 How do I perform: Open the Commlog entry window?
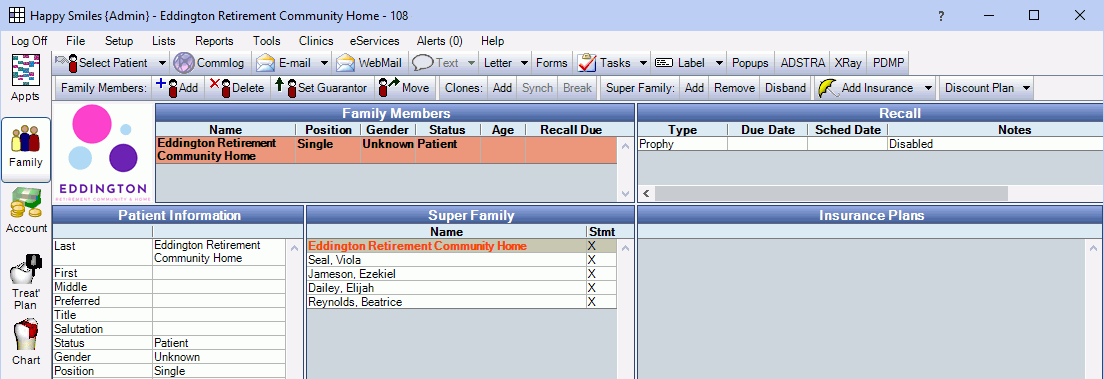tap(210, 63)
